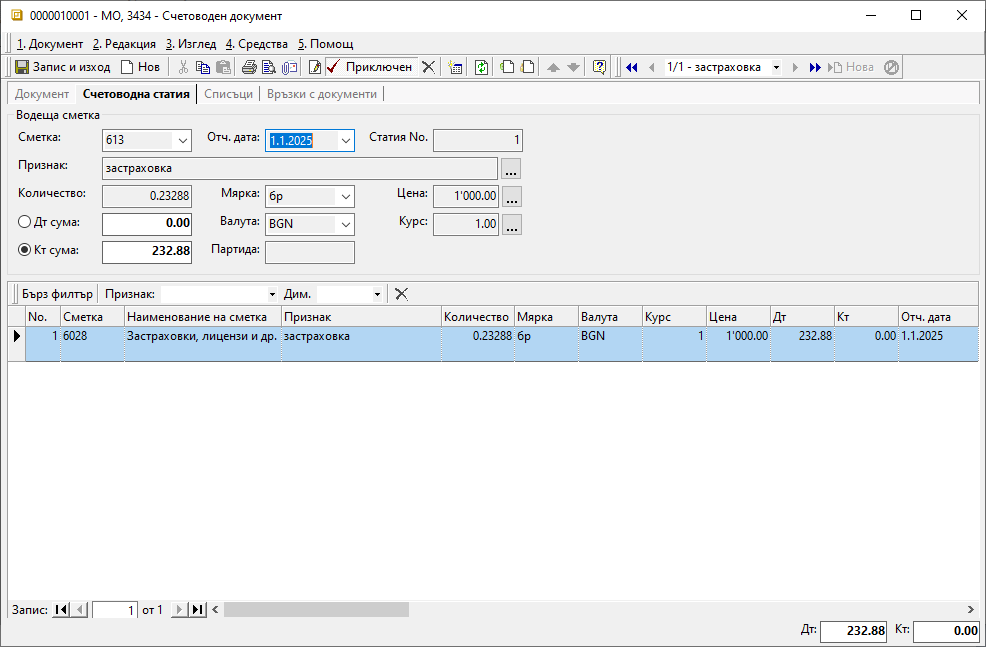Toggle the Приключен checkmark button

[369, 67]
